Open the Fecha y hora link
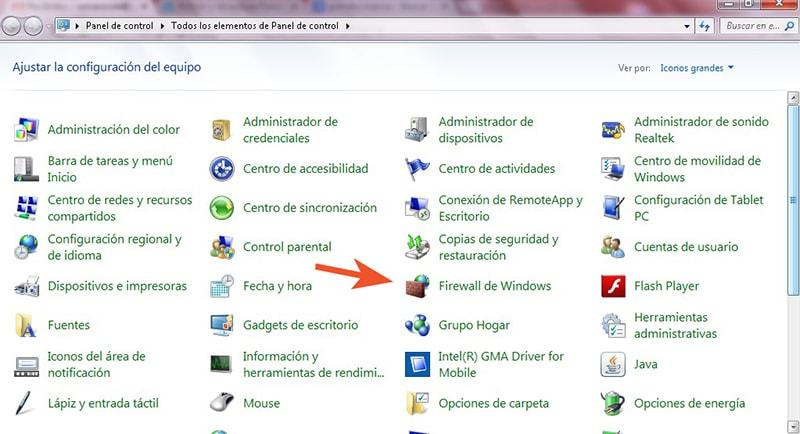 pos(277,286)
